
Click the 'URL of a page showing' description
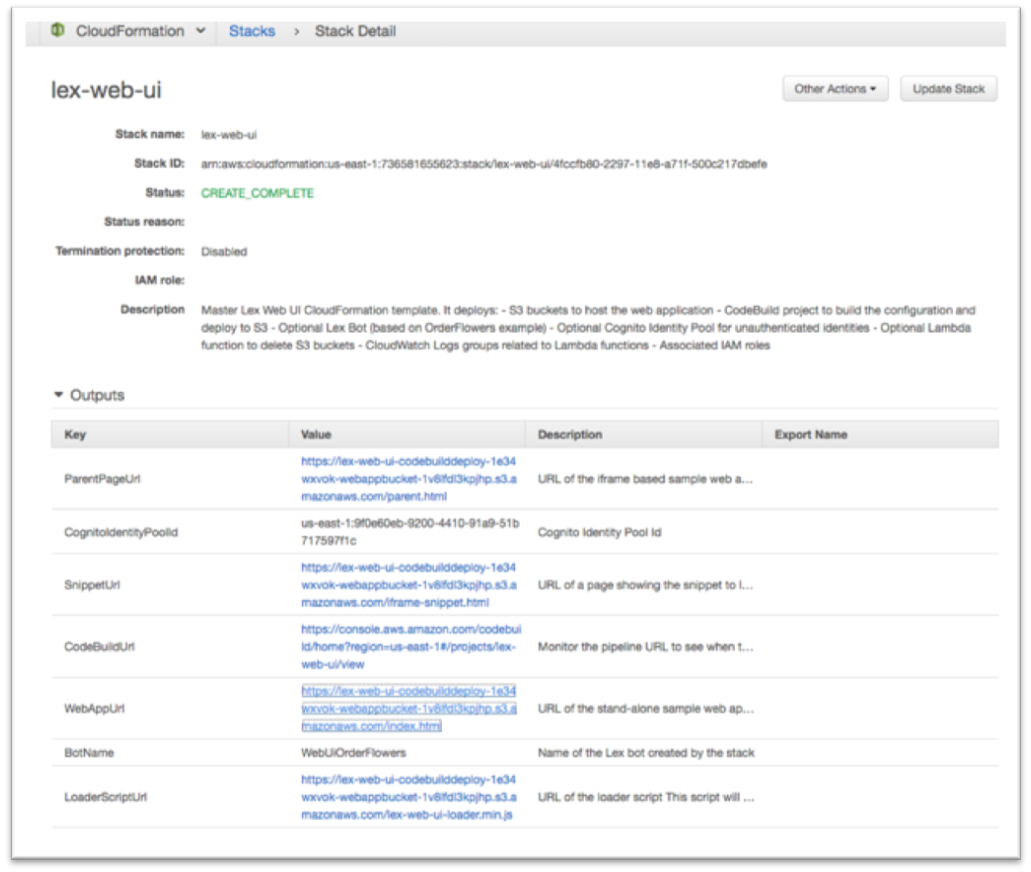coord(646,585)
